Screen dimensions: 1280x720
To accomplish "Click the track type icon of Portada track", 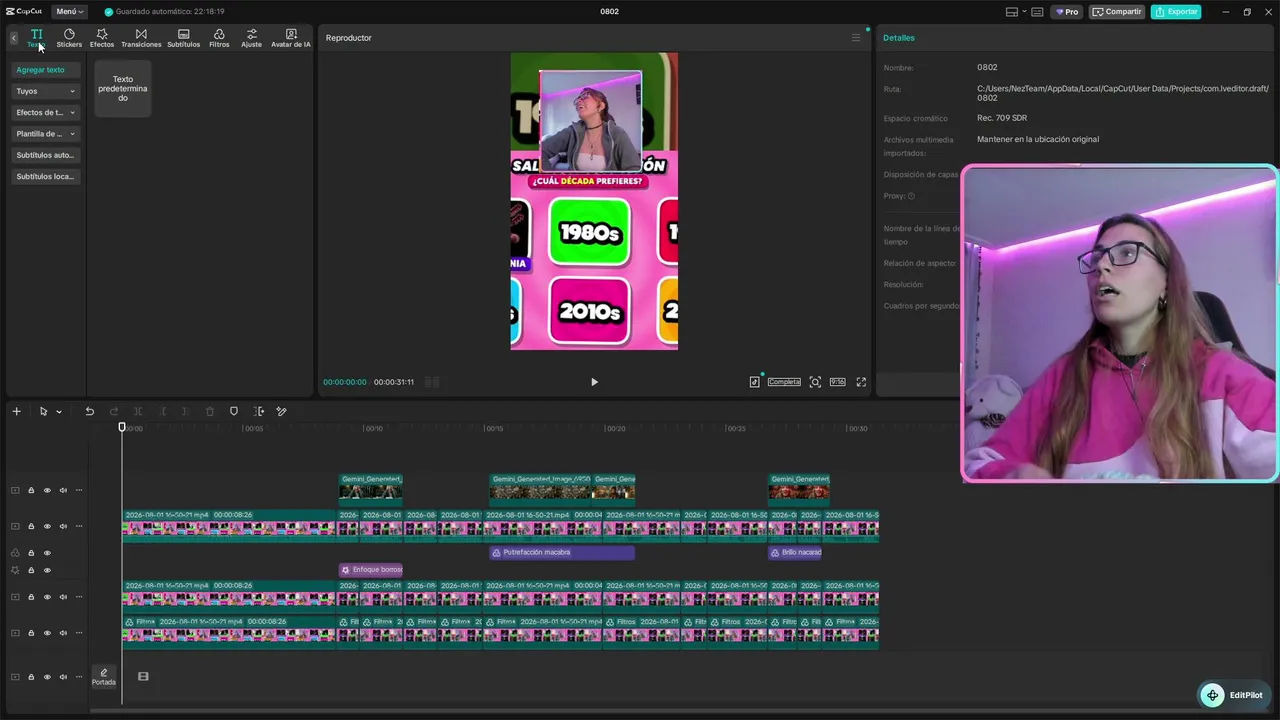I will (x=15, y=677).
